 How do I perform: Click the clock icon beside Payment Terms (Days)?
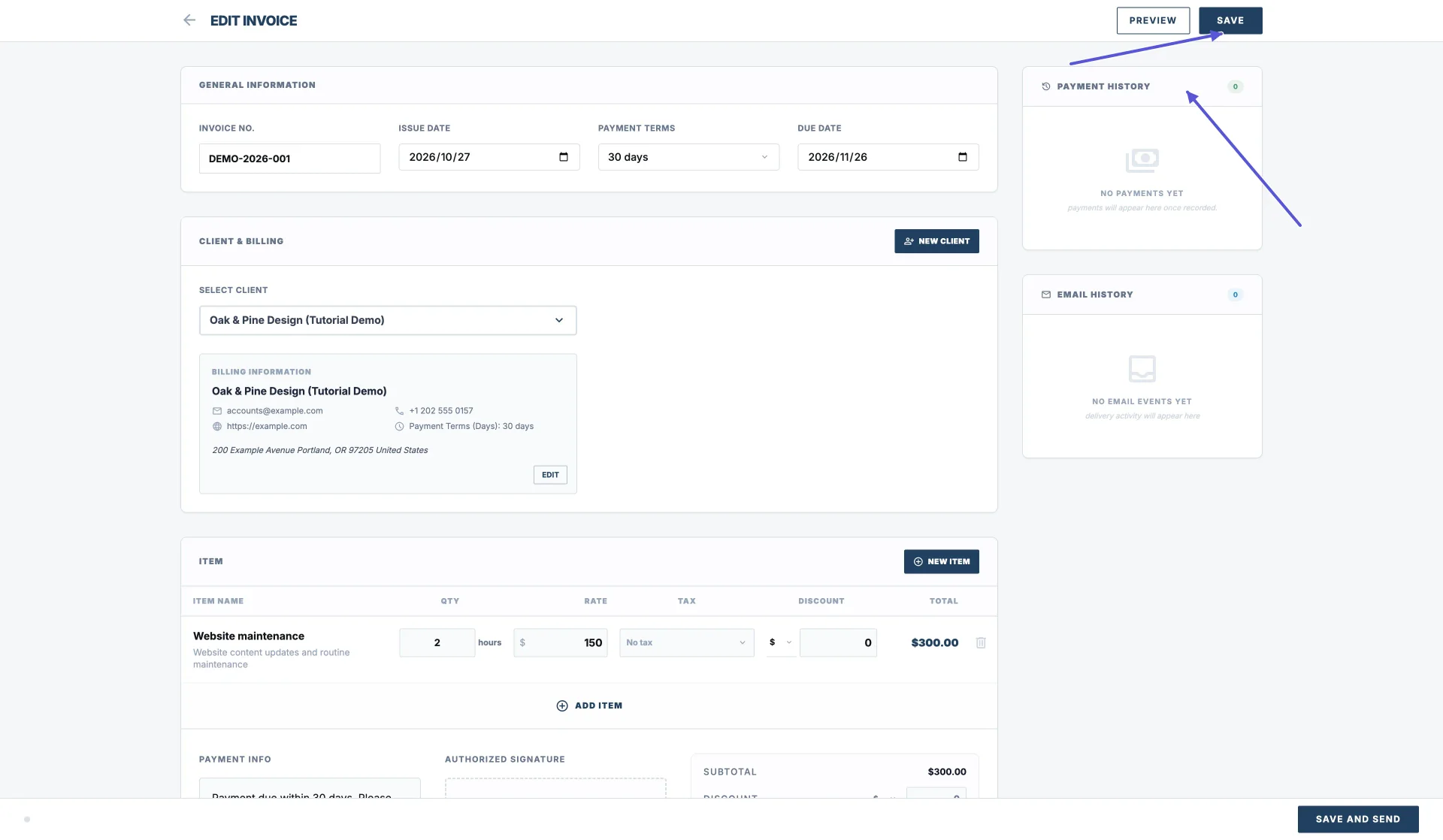point(399,426)
